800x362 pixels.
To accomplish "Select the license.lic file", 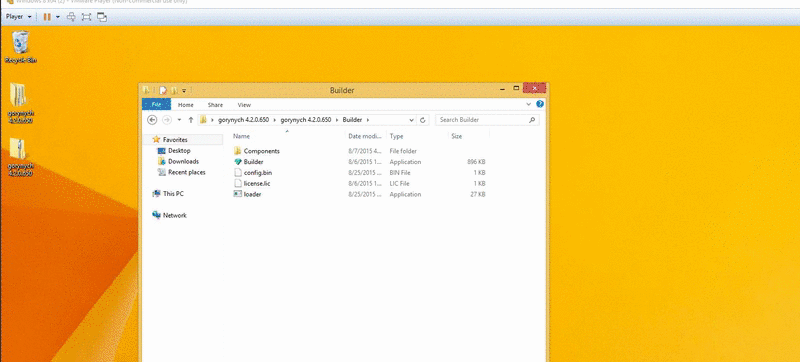I will click(x=257, y=184).
